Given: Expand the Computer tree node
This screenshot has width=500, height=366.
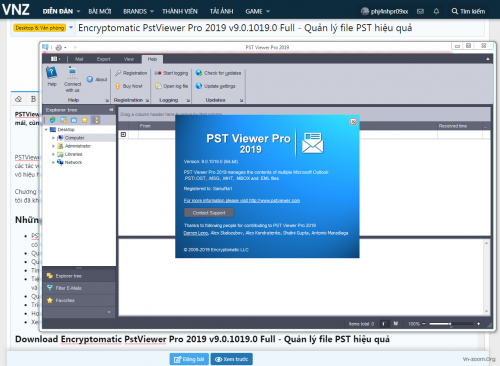Looking at the screenshot, I should pos(53,138).
